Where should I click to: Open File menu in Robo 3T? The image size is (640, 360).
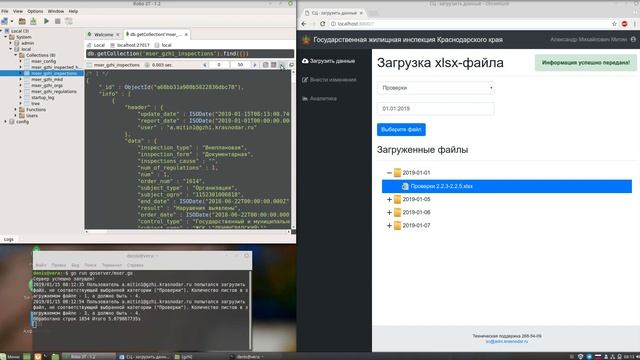[5, 11]
